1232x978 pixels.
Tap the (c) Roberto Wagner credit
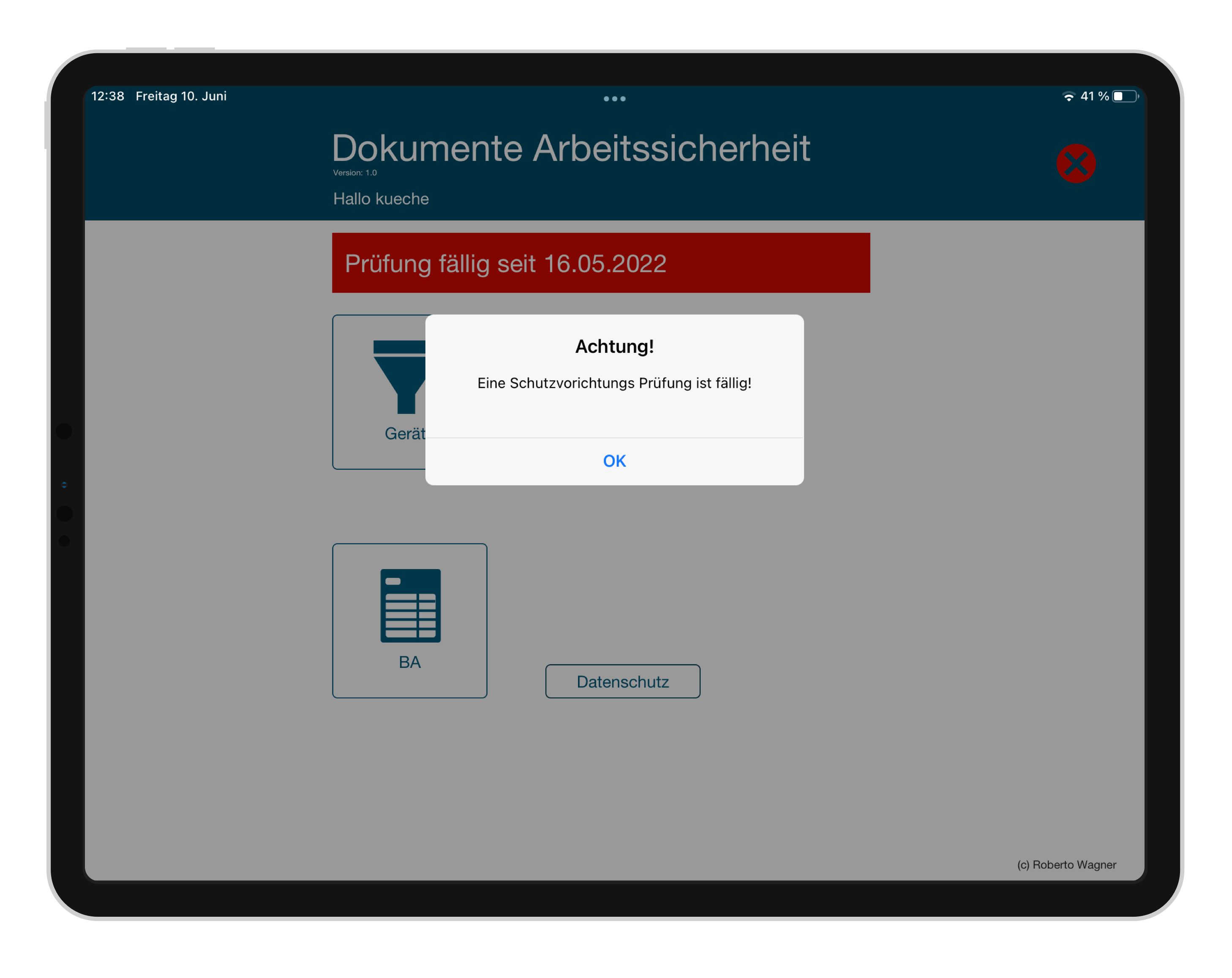point(1066,864)
